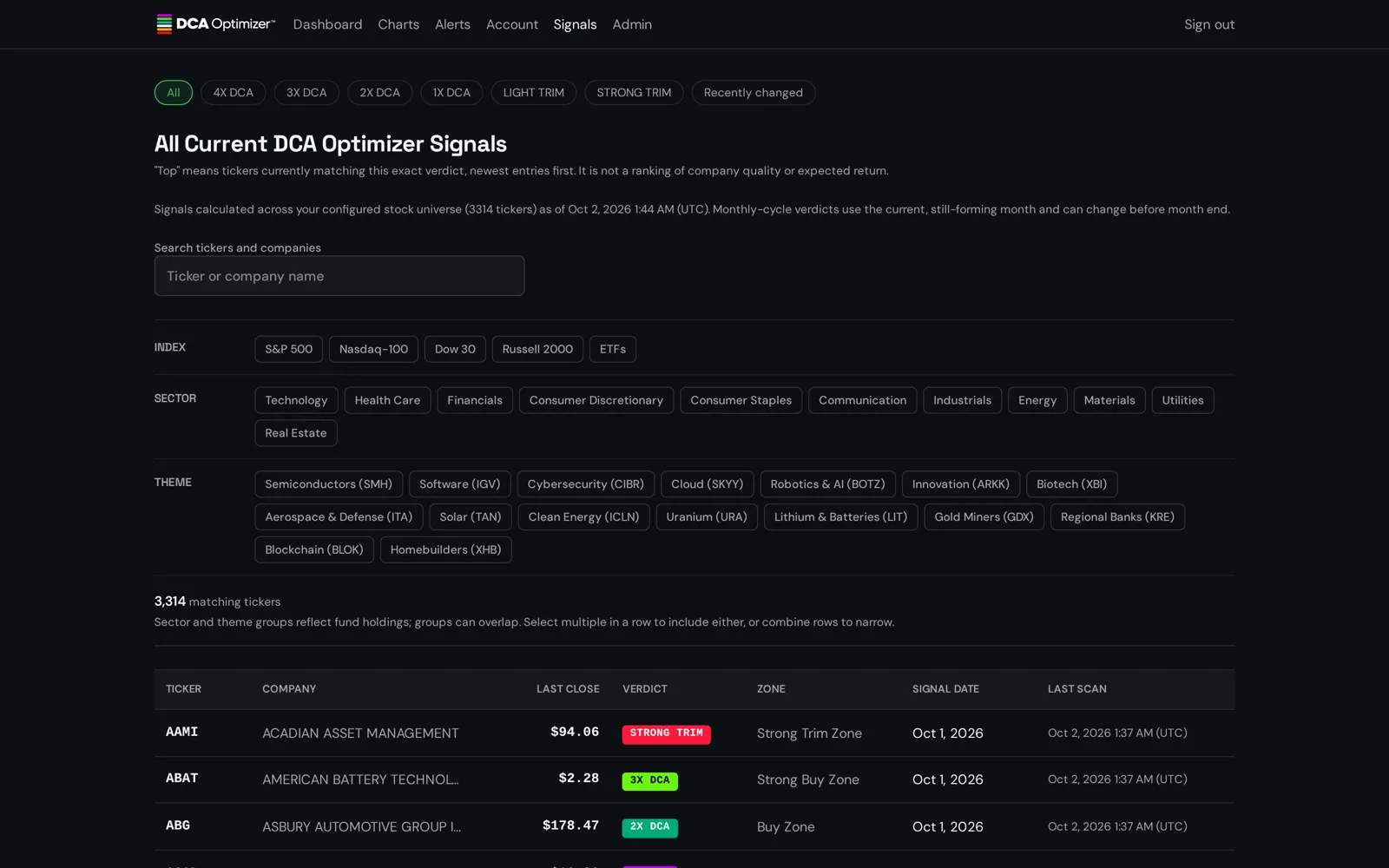Toggle the Dow 30 index filter
This screenshot has width=1389, height=868.
[455, 349]
